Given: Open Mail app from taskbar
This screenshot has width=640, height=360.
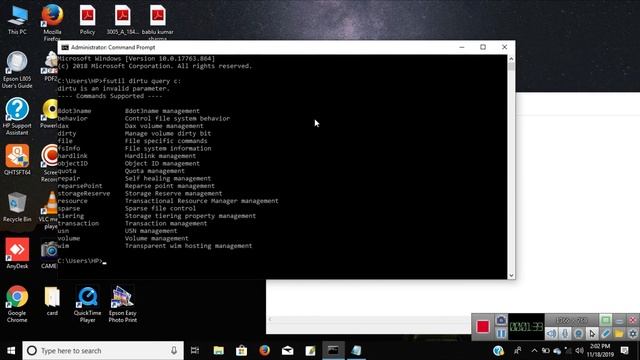Looking at the screenshot, I should tap(287, 351).
